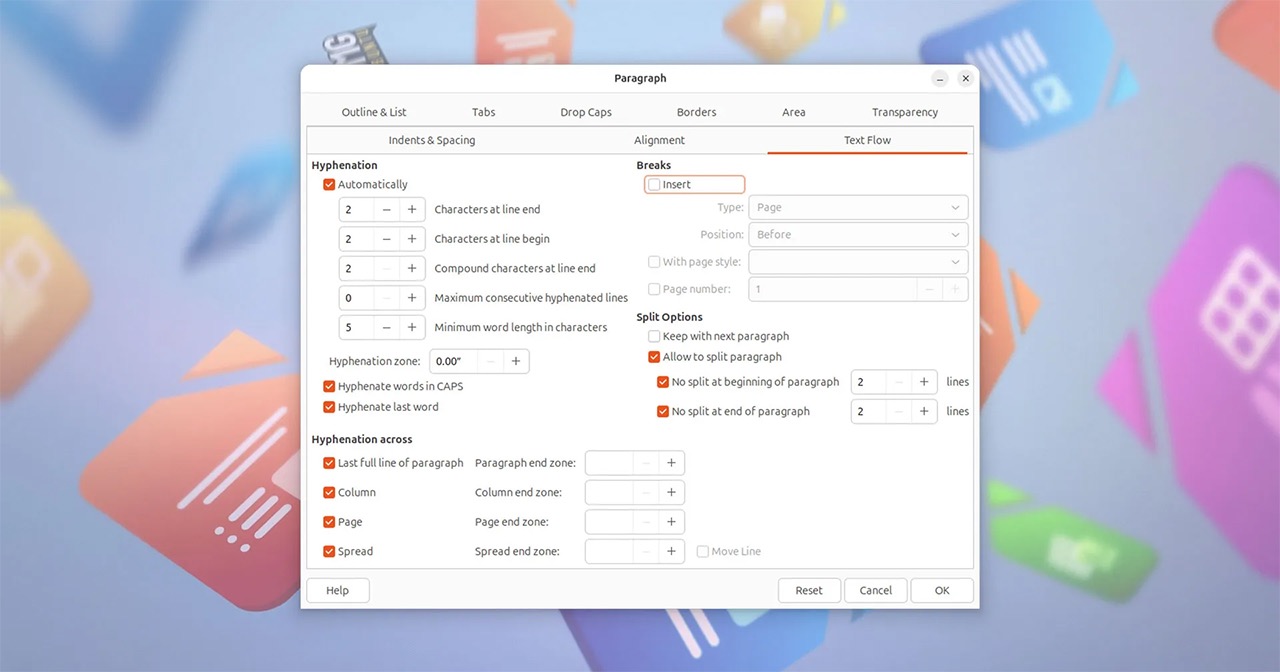Viewport: 1280px width, 672px height.
Task: Toggle No split at end of paragraph
Action: pyautogui.click(x=663, y=411)
